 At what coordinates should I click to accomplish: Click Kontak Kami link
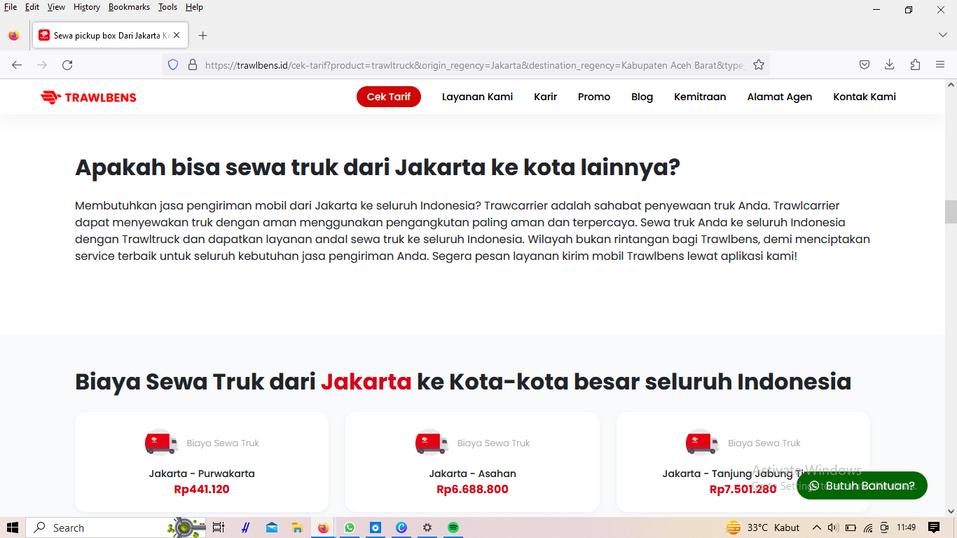tap(864, 96)
